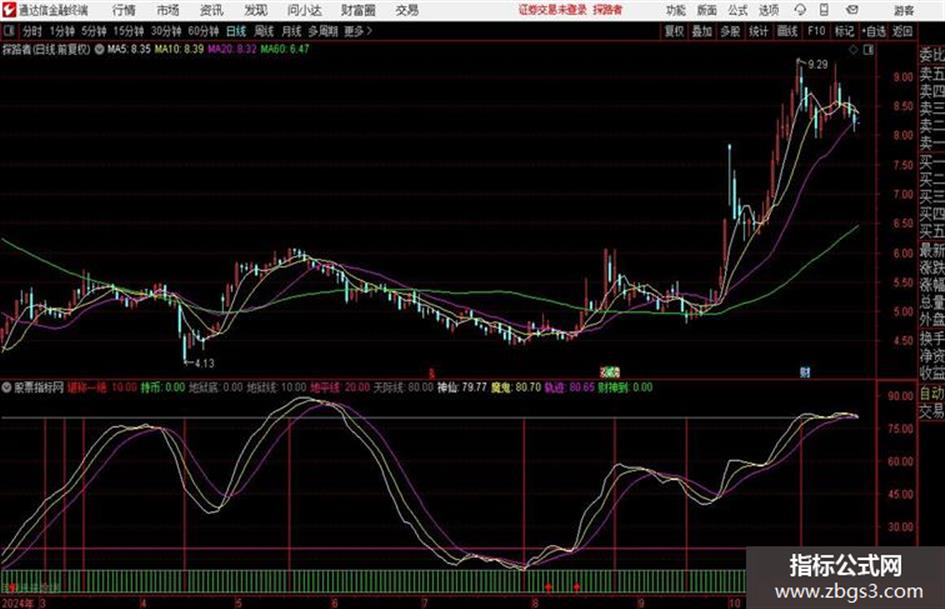945x609 pixels.
Task: Switch to 15分钟 period tab
Action: [x=129, y=31]
